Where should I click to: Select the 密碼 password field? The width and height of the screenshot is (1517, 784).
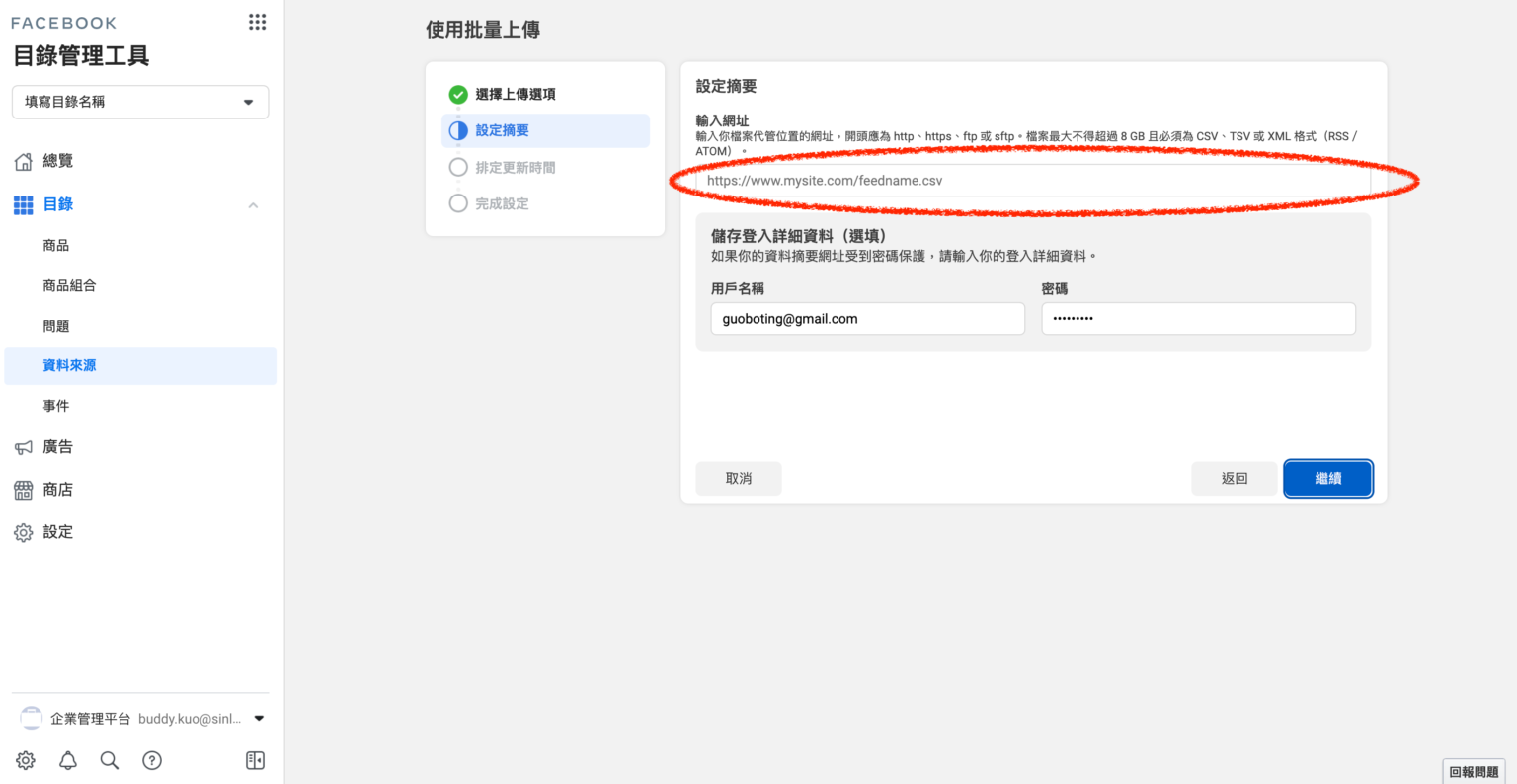pyautogui.click(x=1197, y=318)
